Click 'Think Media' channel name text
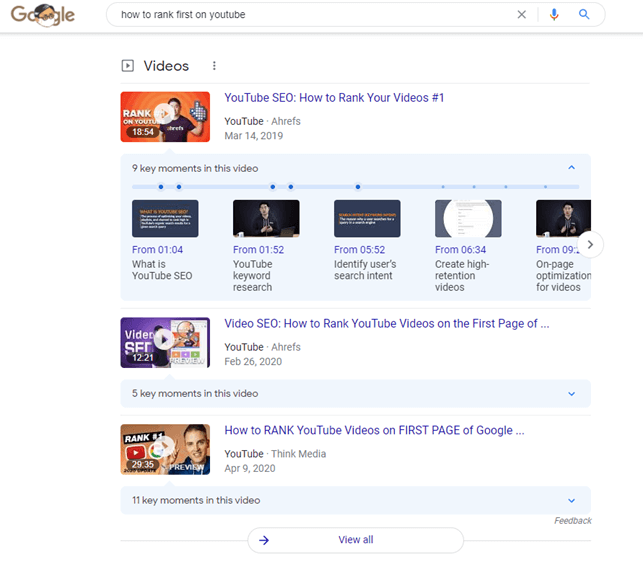Viewport: 643px width, 562px height. [299, 454]
